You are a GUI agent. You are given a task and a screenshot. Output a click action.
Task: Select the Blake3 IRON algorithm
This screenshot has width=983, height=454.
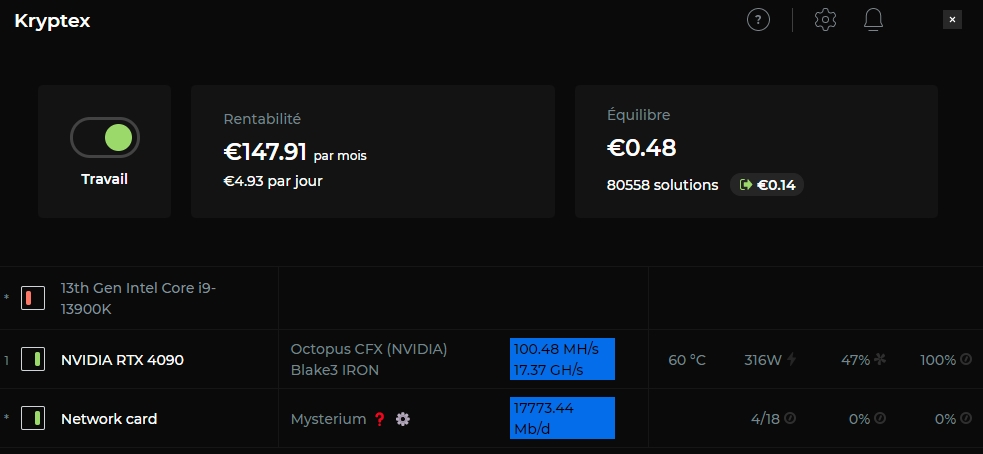[336, 370]
